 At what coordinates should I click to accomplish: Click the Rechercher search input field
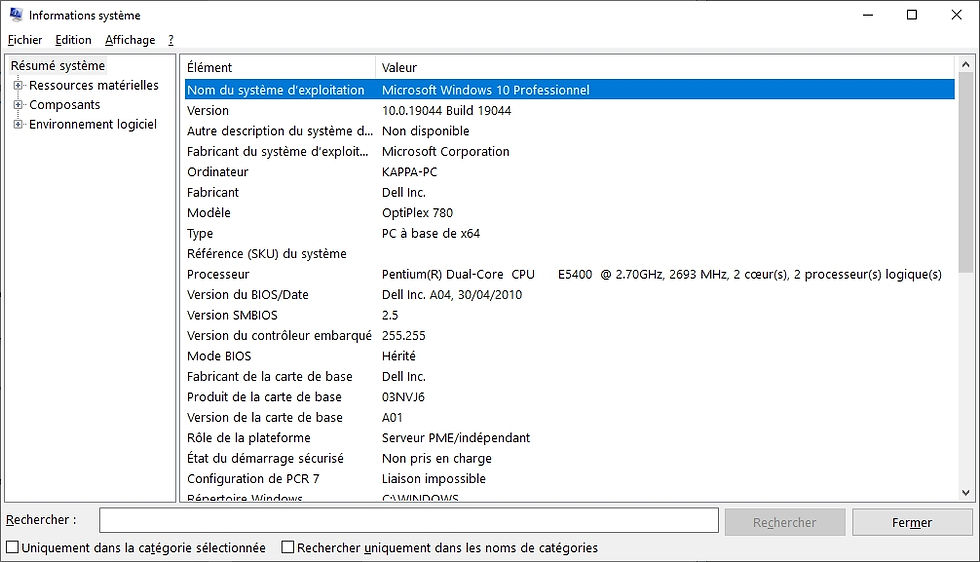(409, 520)
